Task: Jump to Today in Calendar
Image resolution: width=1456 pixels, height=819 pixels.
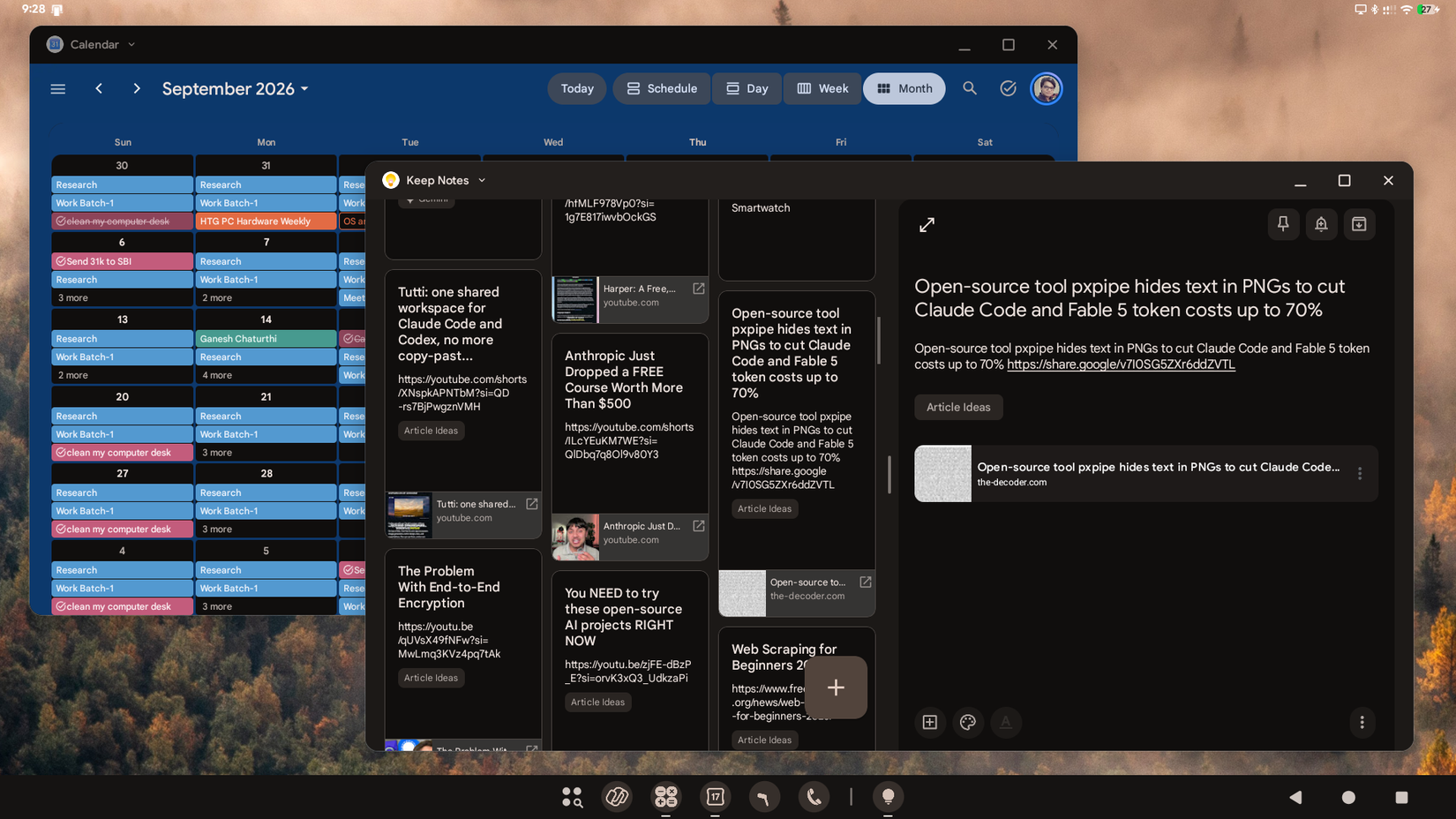Action: click(x=577, y=88)
